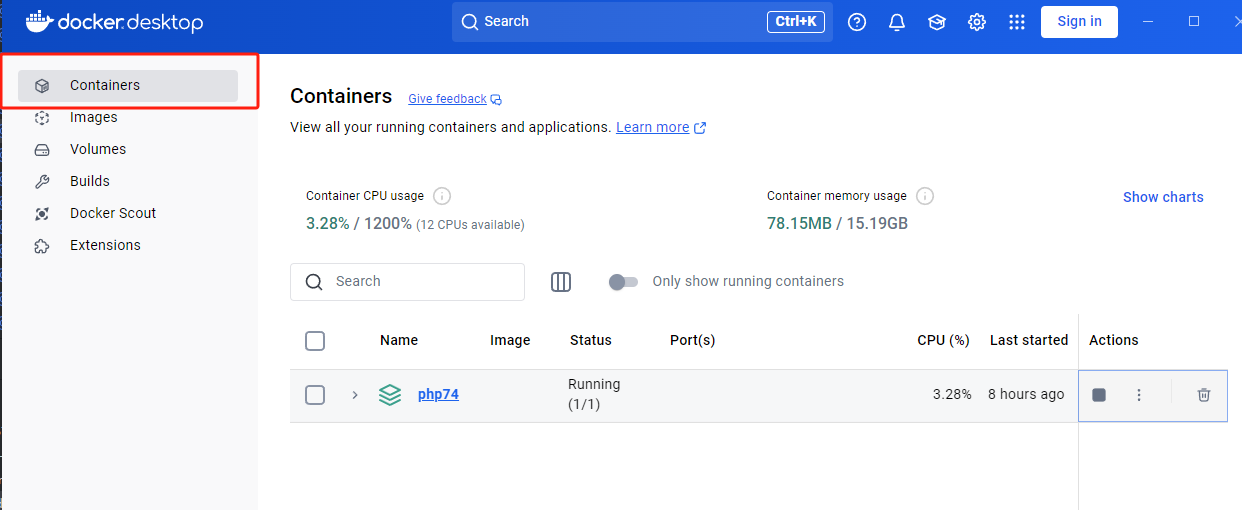1242x510 pixels.
Task: Click the Images icon in sidebar
Action: 42,118
